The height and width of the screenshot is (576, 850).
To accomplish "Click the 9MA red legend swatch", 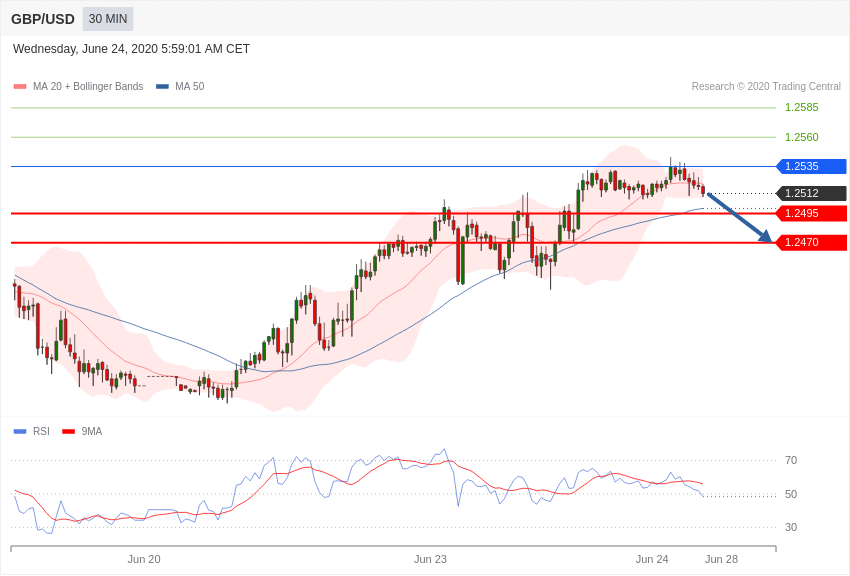I will 69,432.
